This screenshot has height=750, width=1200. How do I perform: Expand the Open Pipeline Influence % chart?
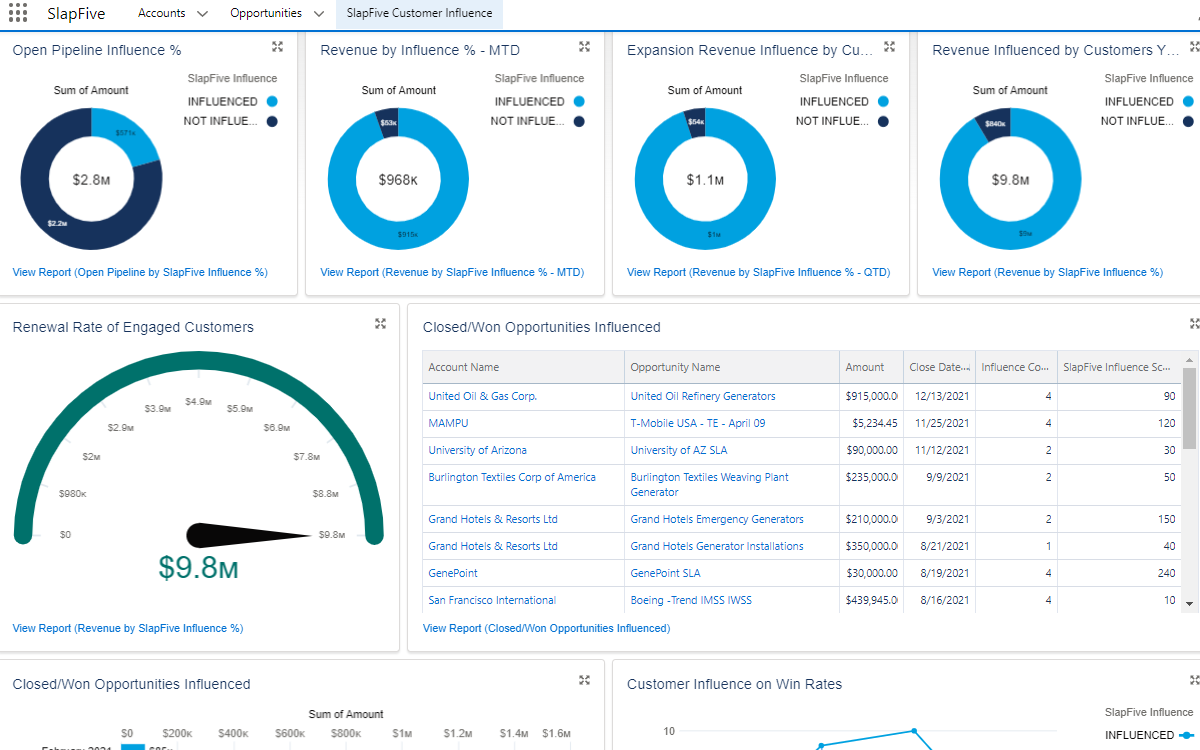(x=278, y=47)
